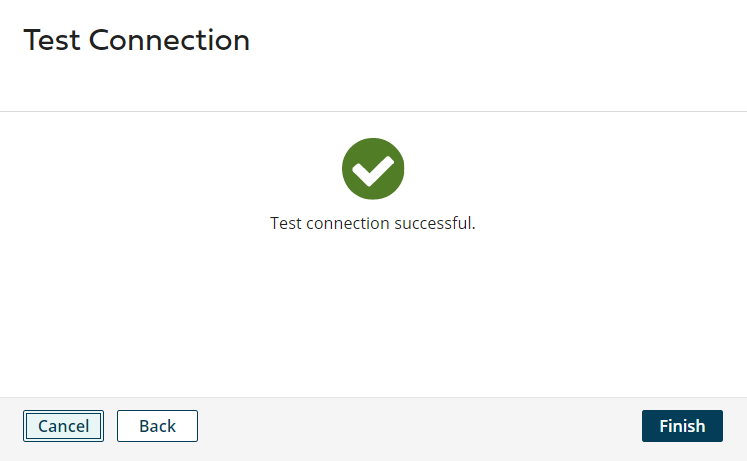Screen dimensions: 747x461
Task: Click the focused Cancel button
Action: (63, 426)
